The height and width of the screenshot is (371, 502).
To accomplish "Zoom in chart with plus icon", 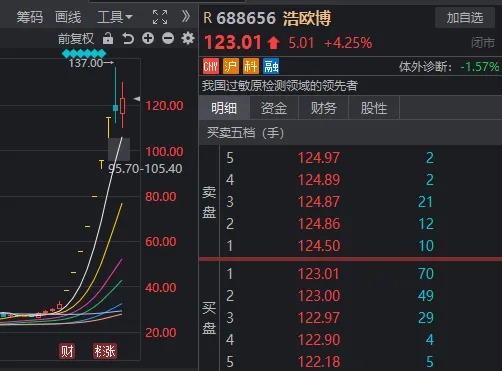I will [x=148, y=38].
